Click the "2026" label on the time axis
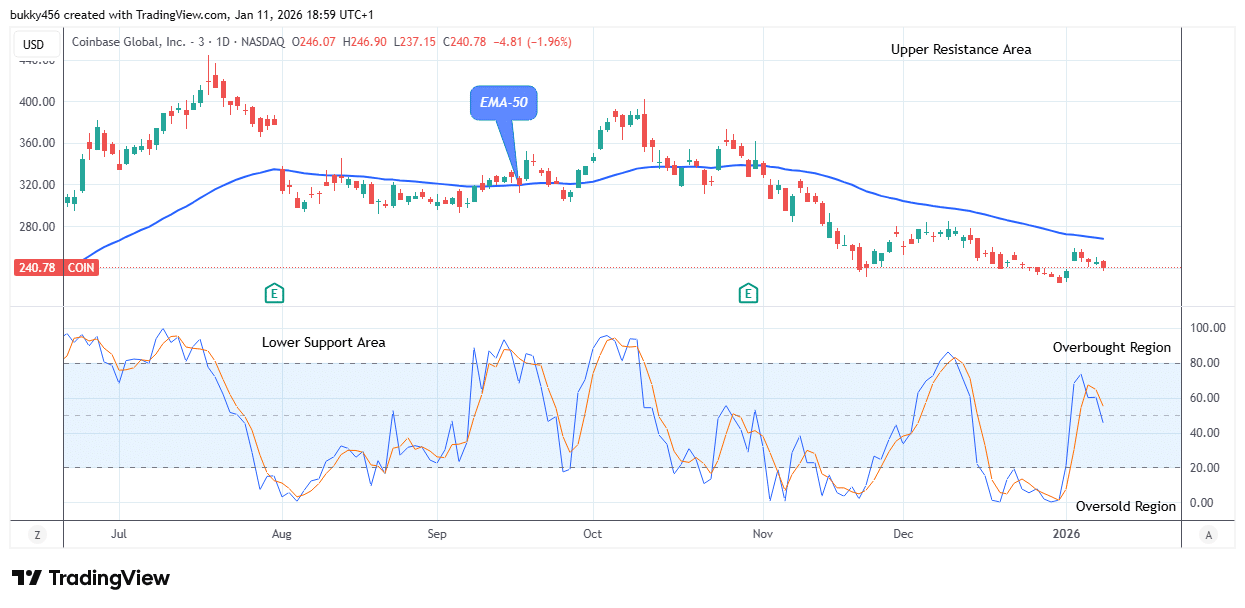The image size is (1245, 608). (x=1064, y=534)
